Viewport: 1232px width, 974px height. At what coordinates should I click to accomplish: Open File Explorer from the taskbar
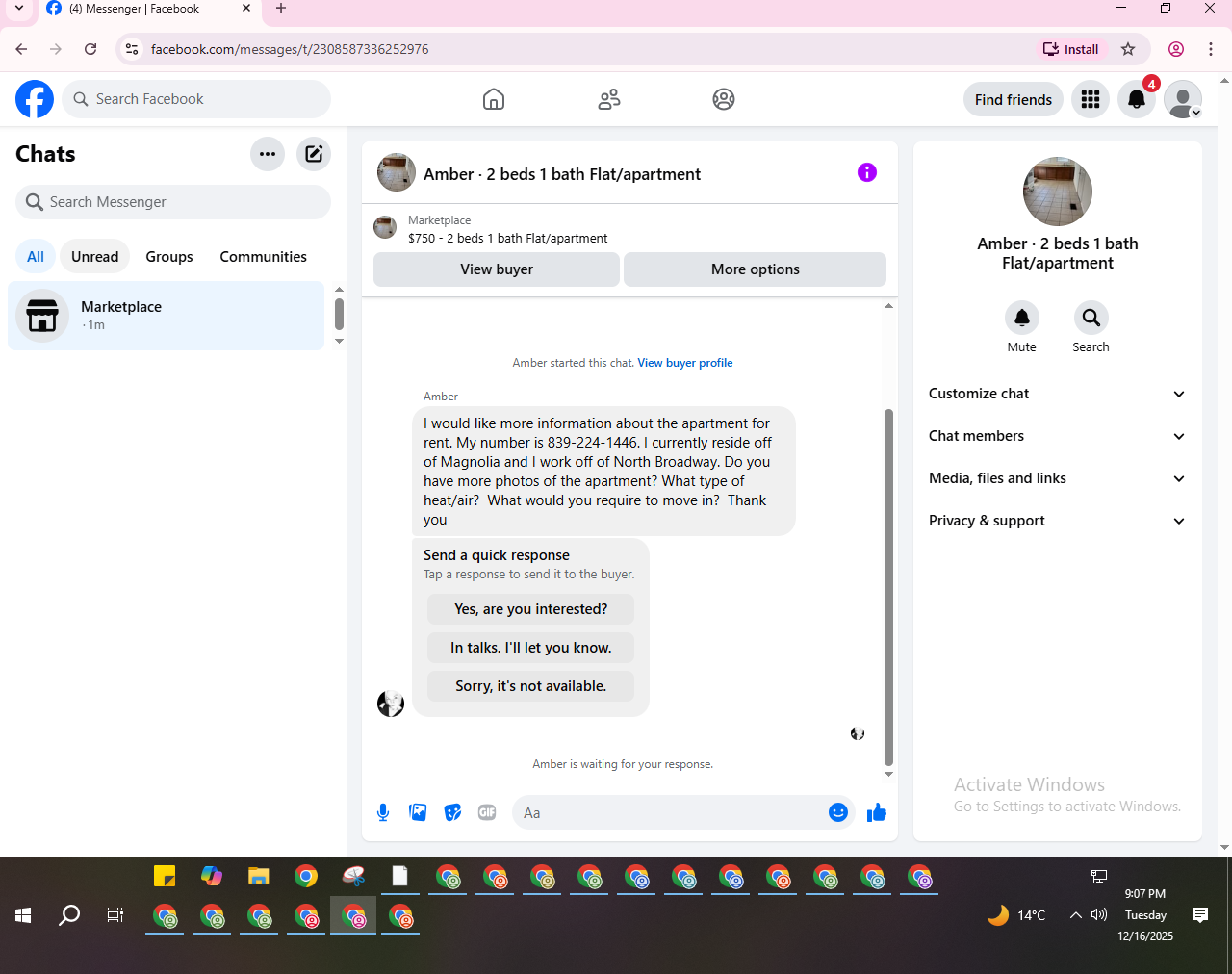point(259,876)
